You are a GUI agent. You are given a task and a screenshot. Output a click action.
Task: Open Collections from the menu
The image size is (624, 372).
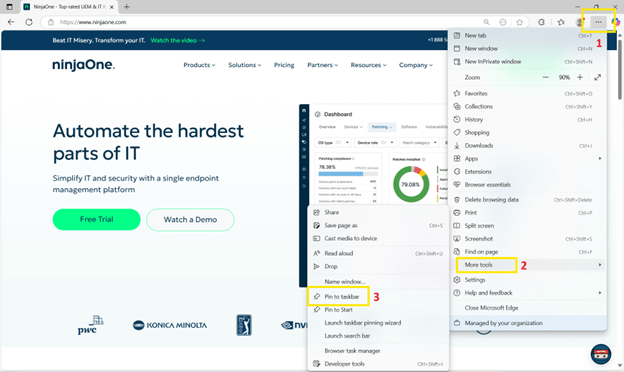click(x=528, y=107)
